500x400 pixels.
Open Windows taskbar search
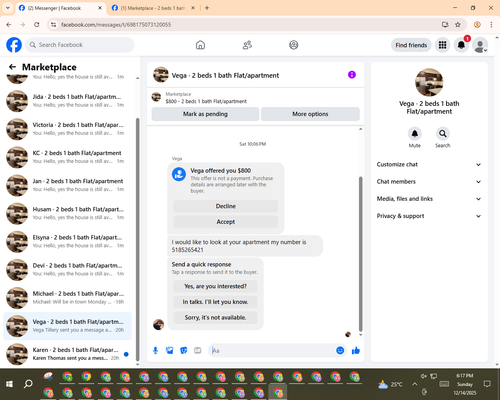coord(28,384)
